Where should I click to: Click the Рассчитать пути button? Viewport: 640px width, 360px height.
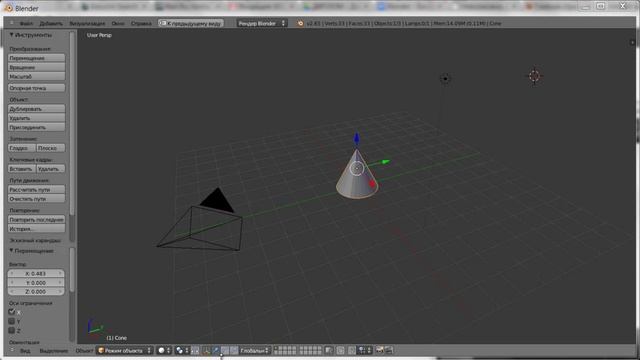point(36,189)
